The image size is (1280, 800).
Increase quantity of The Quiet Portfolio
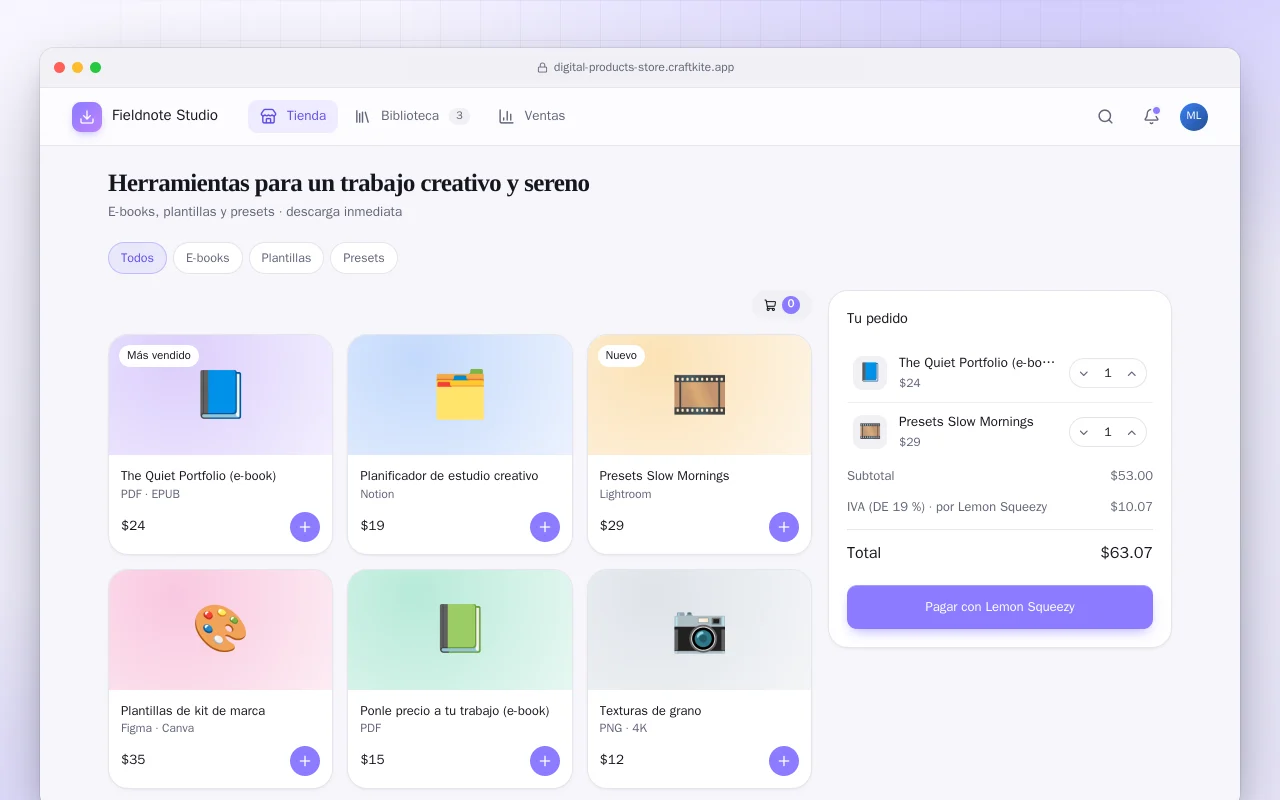coord(1132,373)
